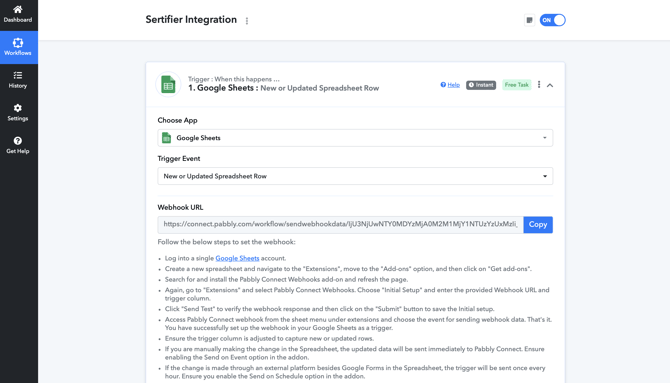This screenshot has width=670, height=383.
Task: Click the Google Sheets trigger step icon
Action: click(168, 84)
